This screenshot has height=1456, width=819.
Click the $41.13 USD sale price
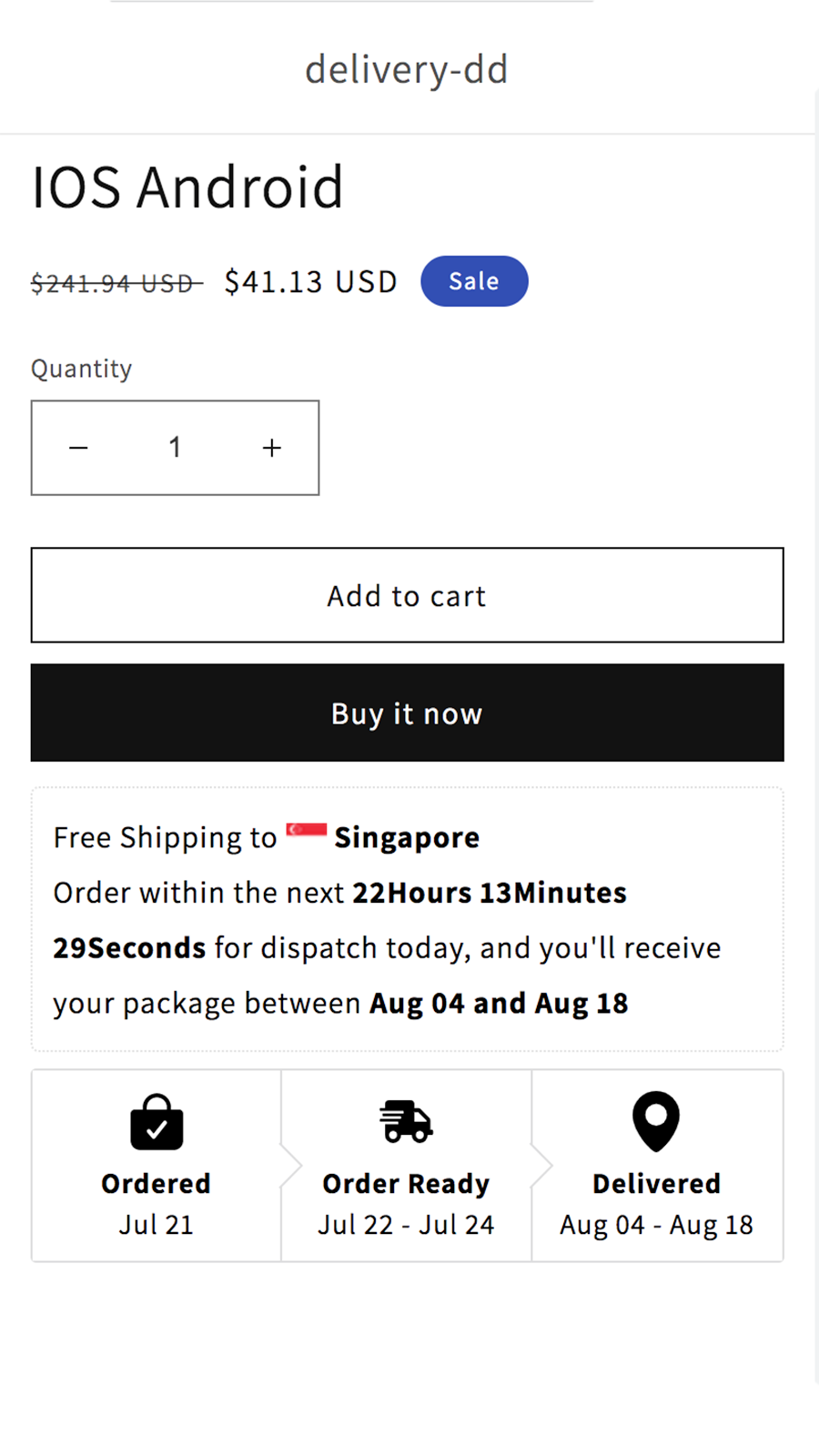coord(311,282)
